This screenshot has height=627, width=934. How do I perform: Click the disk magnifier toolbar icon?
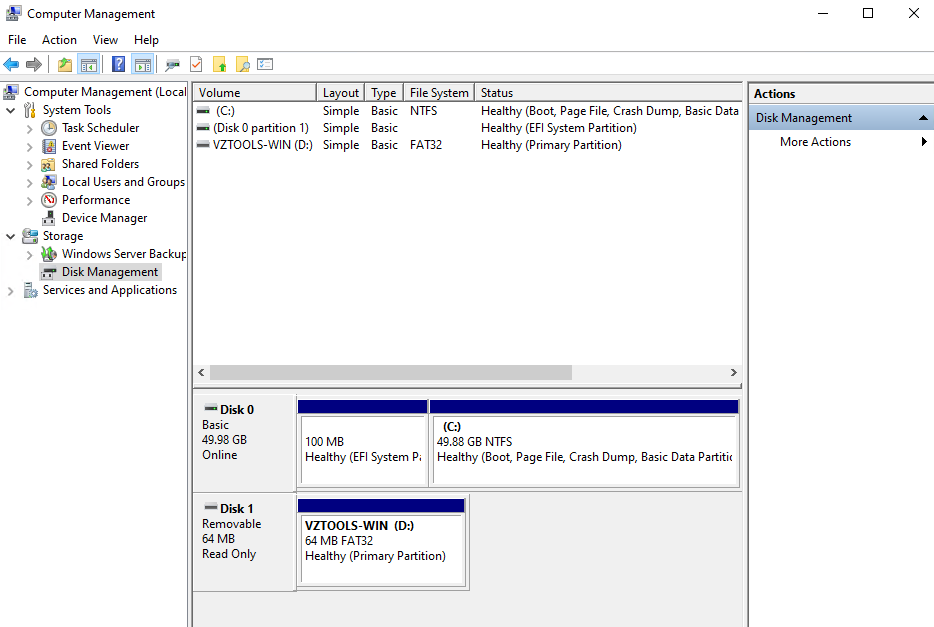click(173, 64)
